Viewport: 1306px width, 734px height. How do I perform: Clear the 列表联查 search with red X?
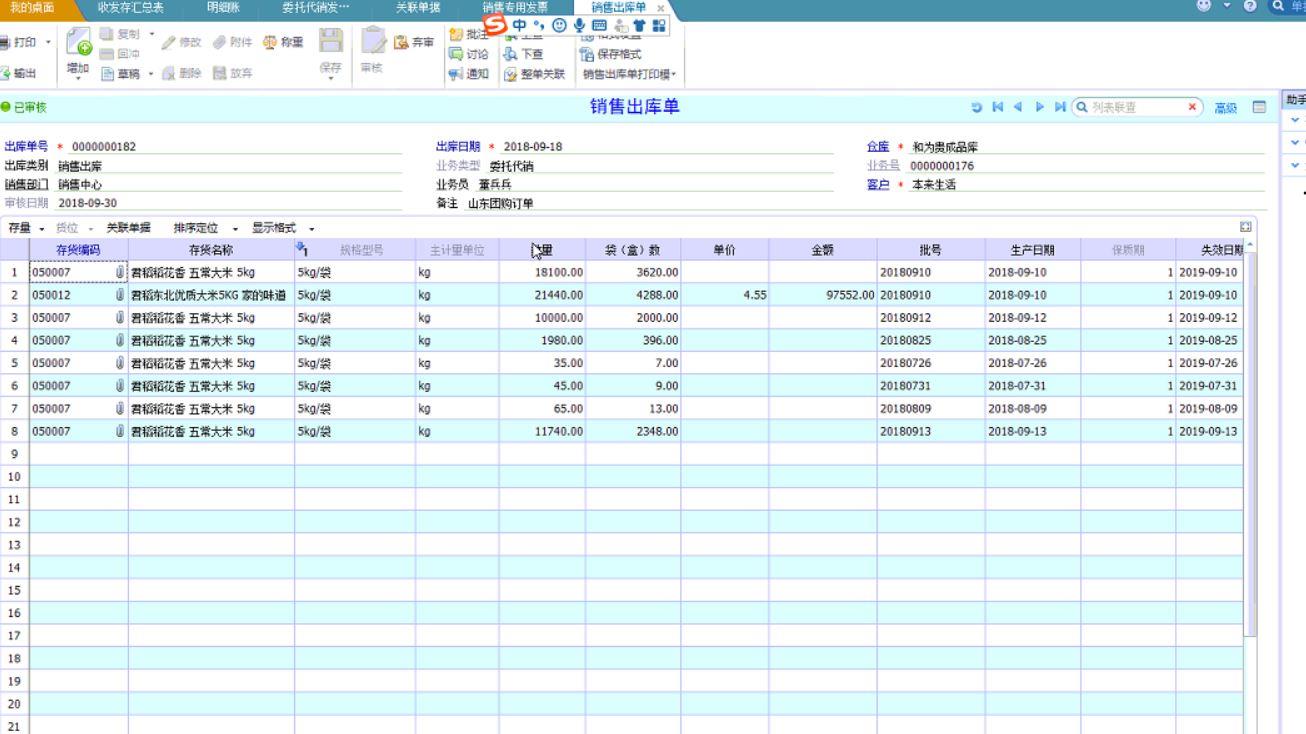coord(1192,107)
